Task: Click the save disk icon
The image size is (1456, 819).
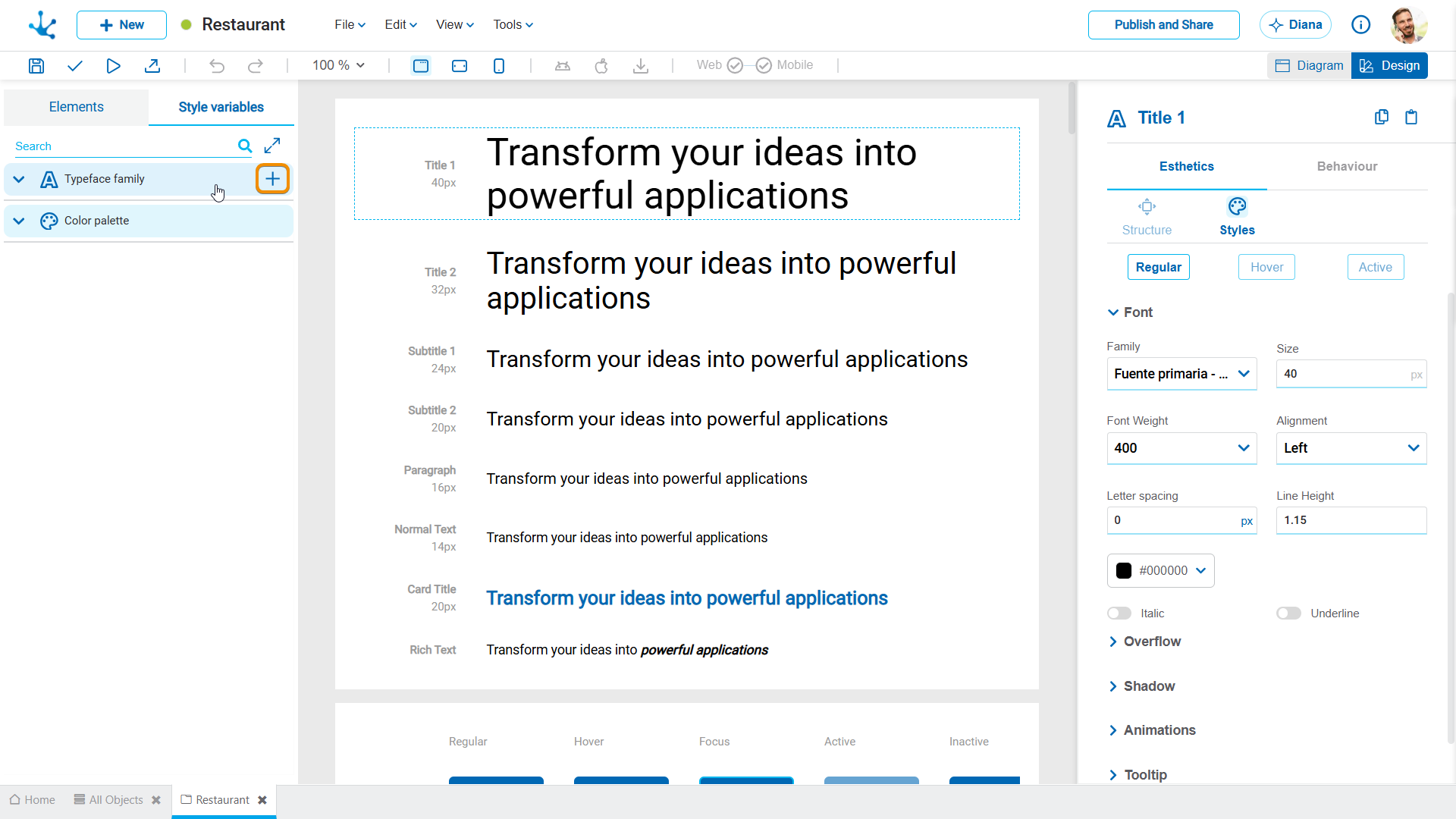Action: [x=36, y=66]
